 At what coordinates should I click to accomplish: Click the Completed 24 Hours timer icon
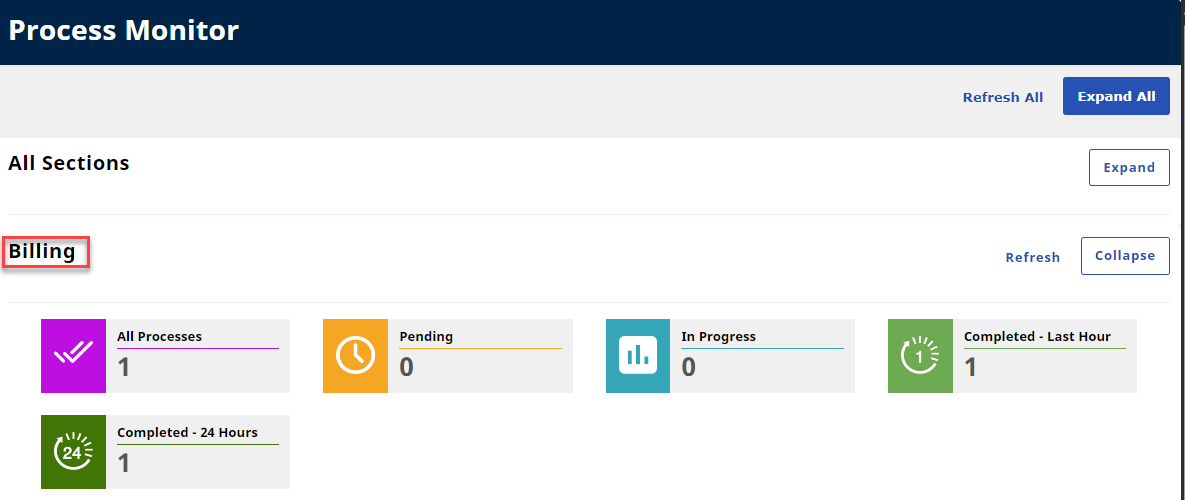click(73, 452)
